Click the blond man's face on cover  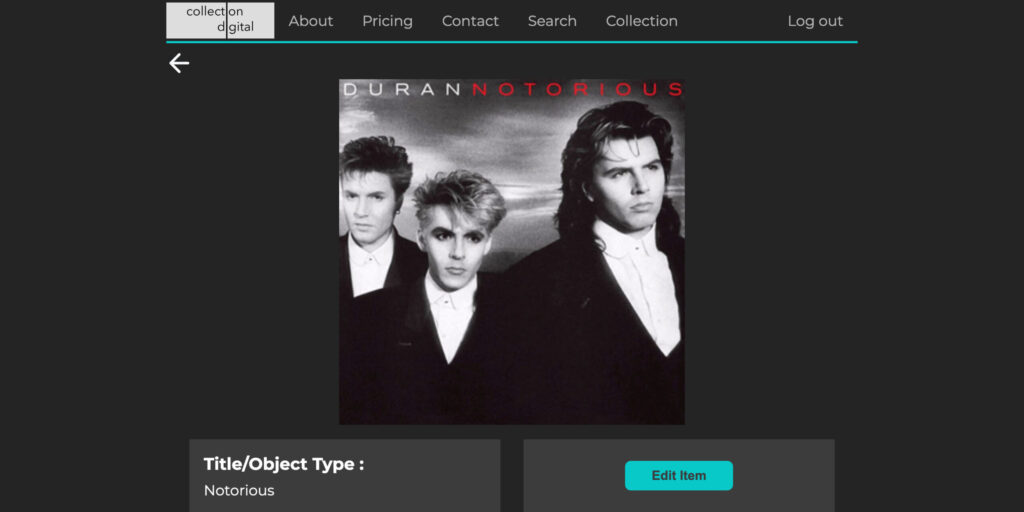(453, 242)
